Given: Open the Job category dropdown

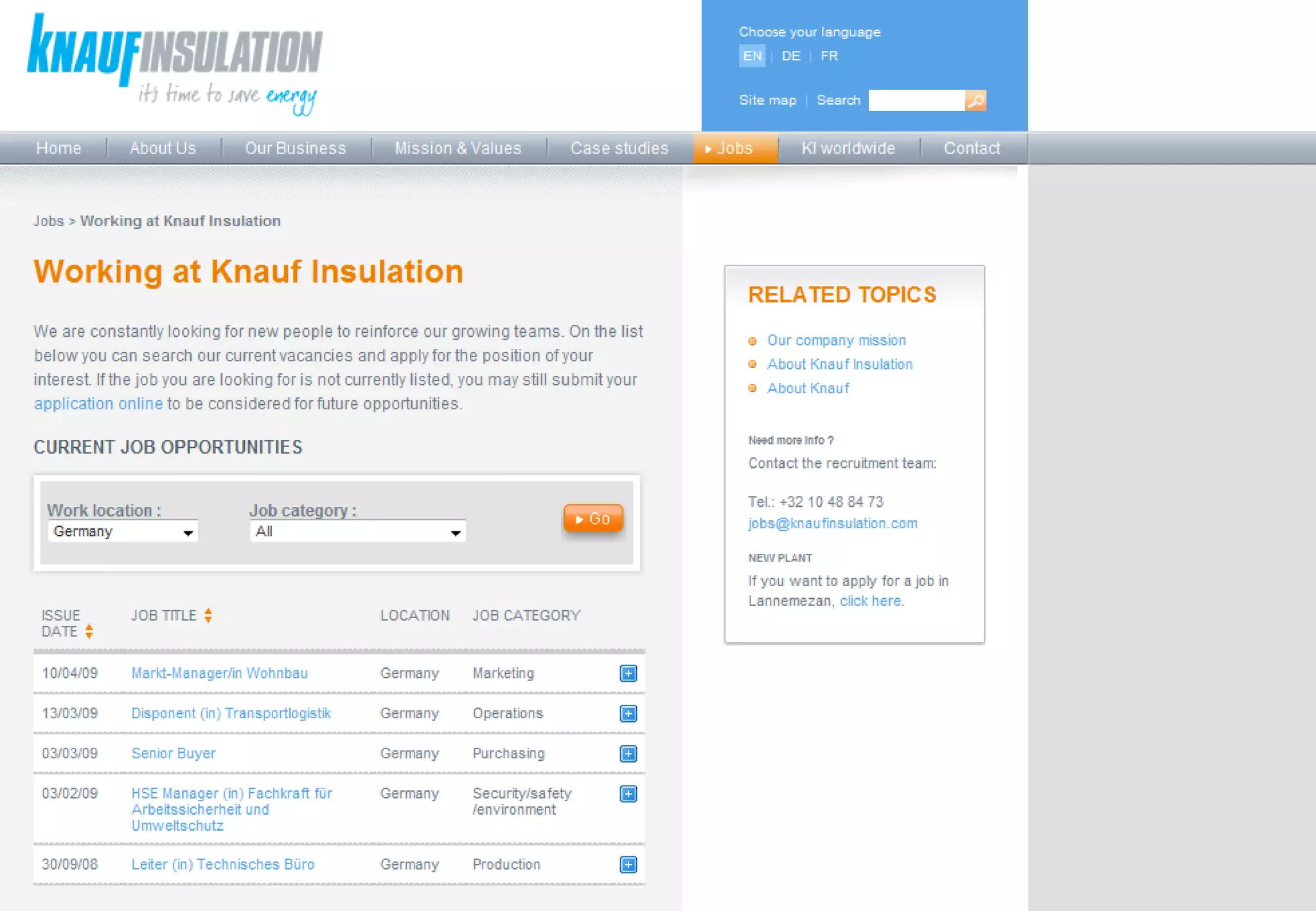Looking at the screenshot, I should 357,532.
